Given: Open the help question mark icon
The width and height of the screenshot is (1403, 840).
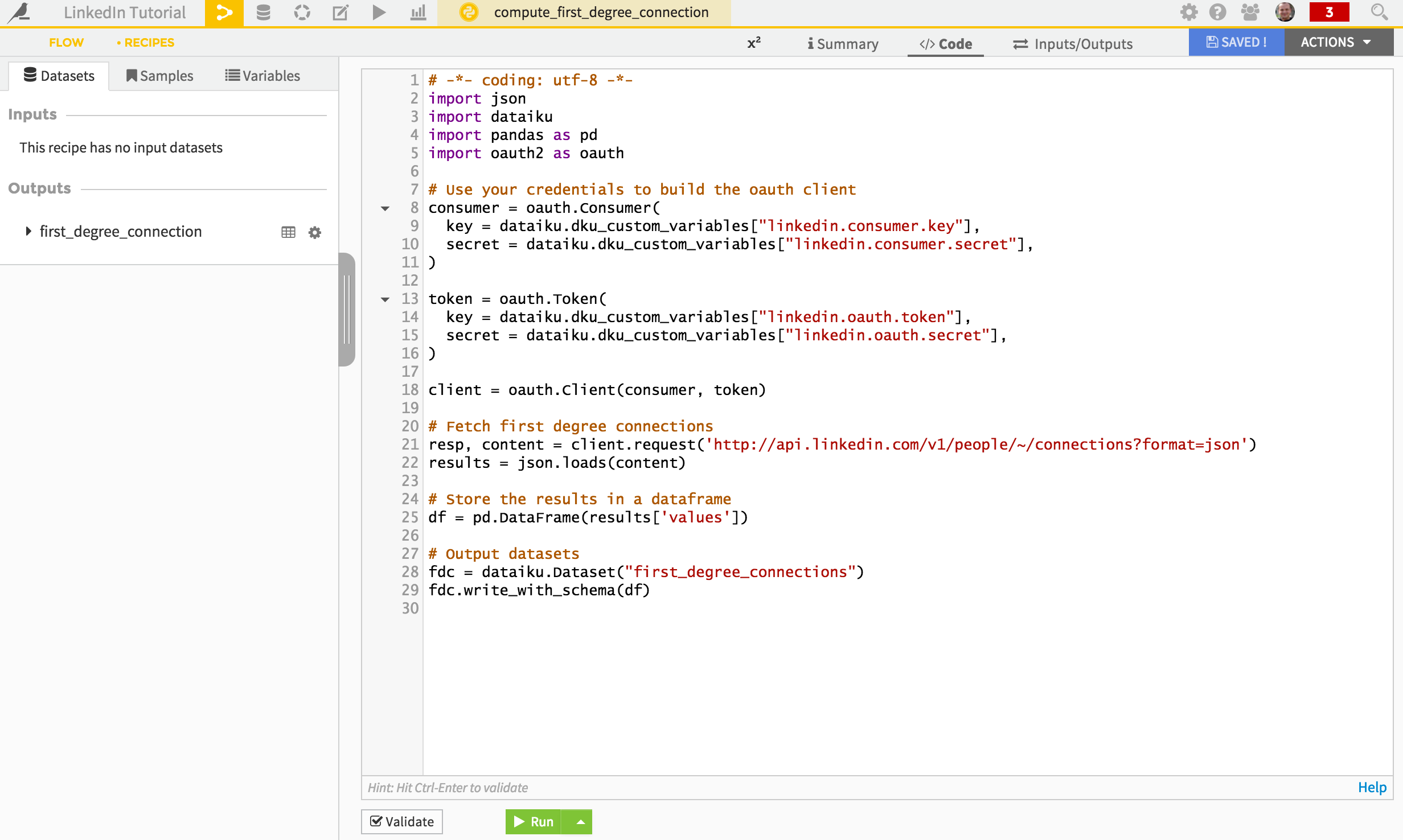Looking at the screenshot, I should pos(1217,12).
